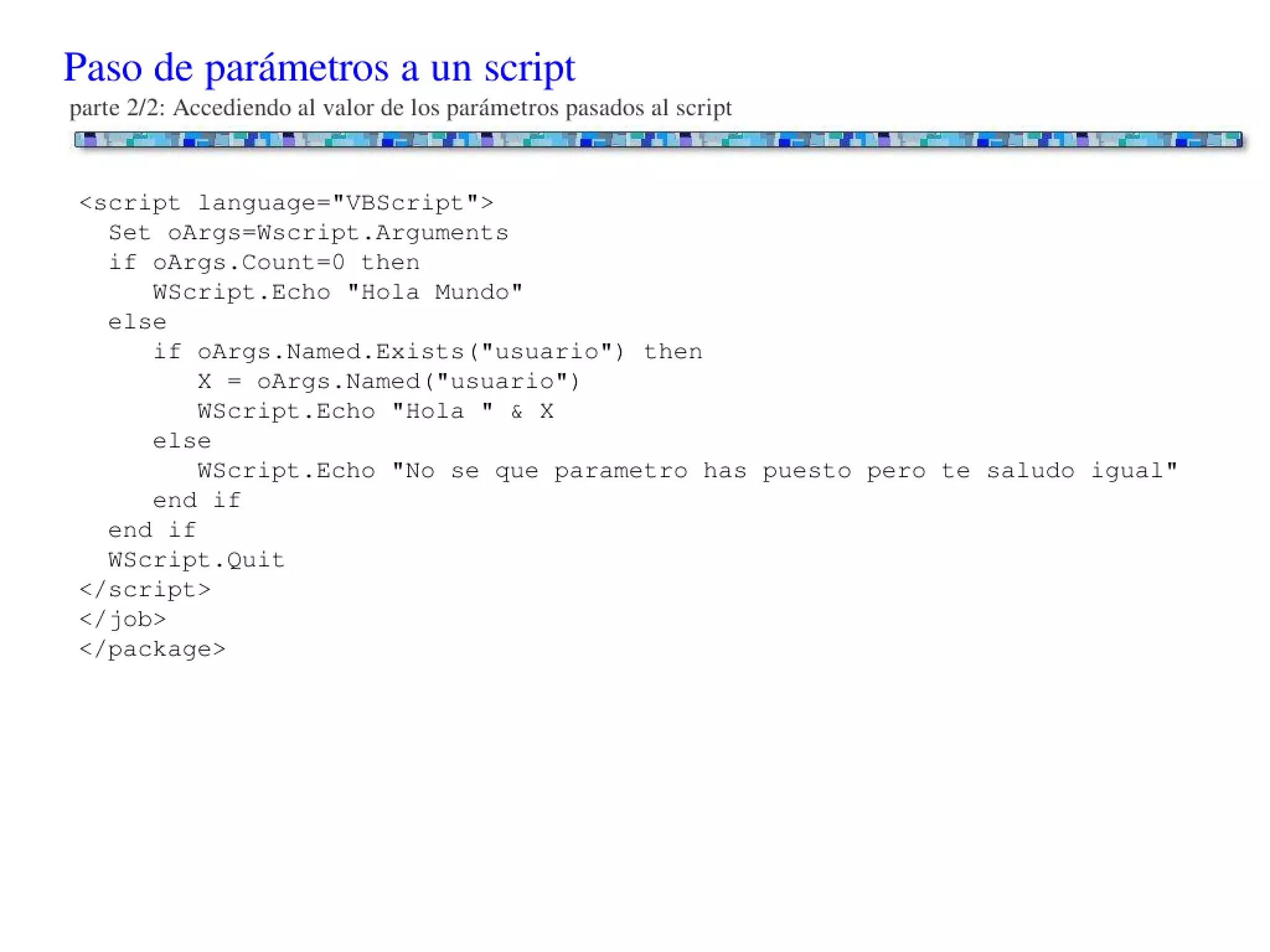Click the line 'WScript.Echo "Hola " & X'
1270x952 pixels.
coord(376,411)
